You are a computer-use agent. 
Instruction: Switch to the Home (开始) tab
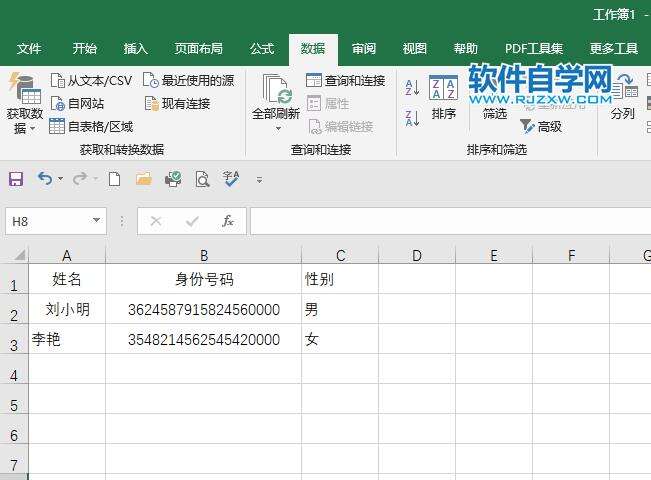tap(85, 49)
